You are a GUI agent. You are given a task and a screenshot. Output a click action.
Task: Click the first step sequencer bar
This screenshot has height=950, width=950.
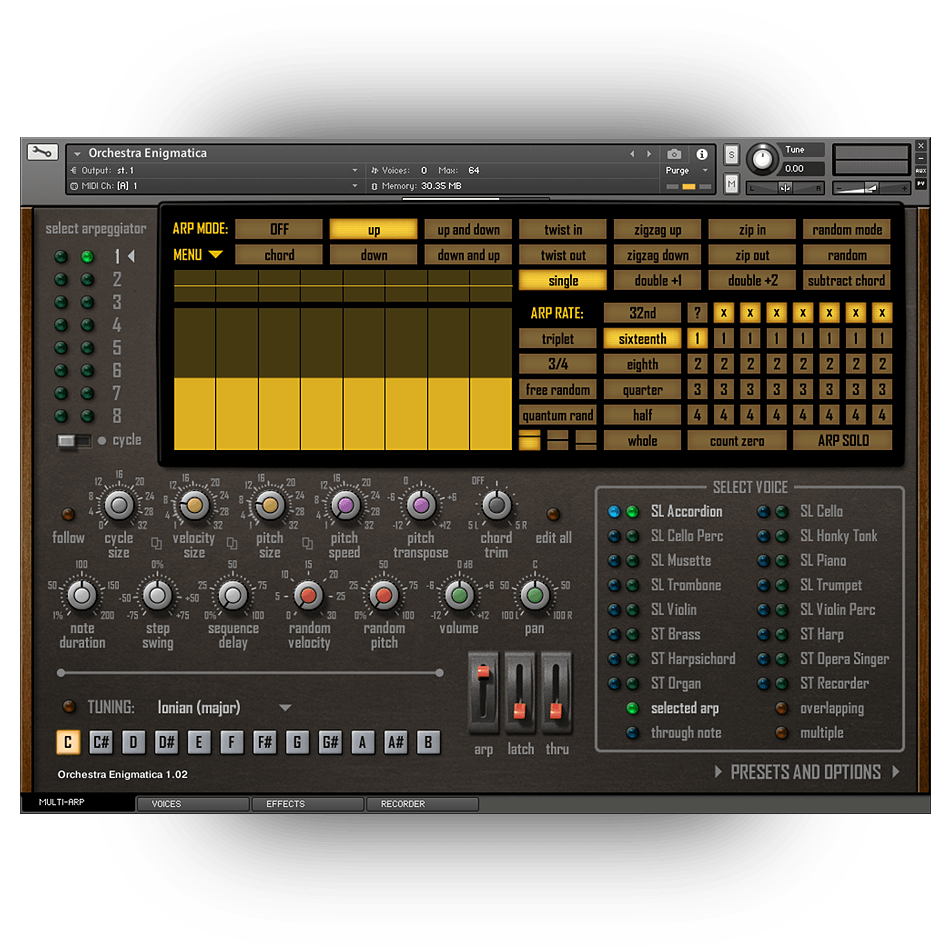[194, 379]
